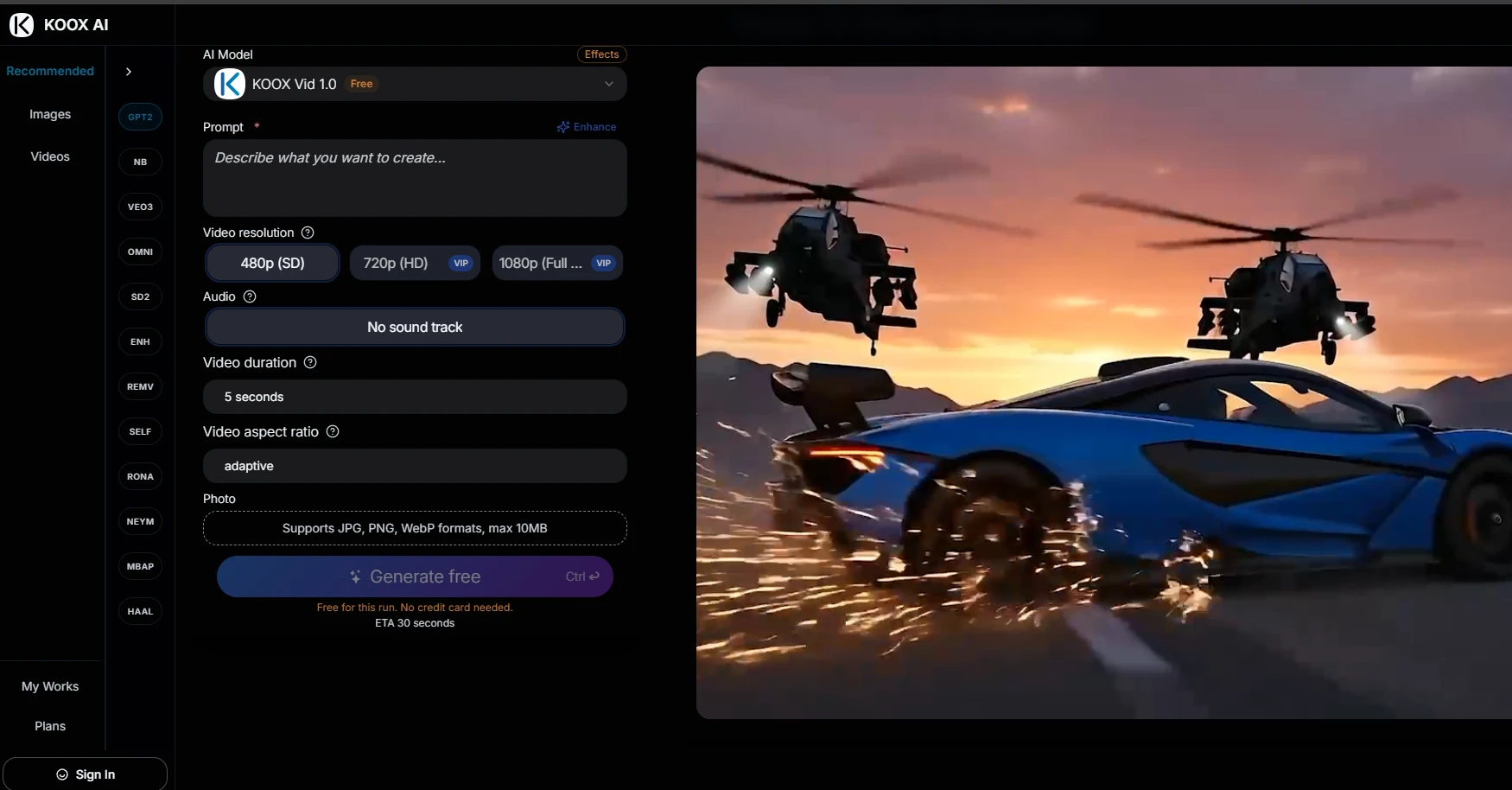Click Enhance prompt link
Viewport: 1512px width, 790px height.
click(x=587, y=127)
